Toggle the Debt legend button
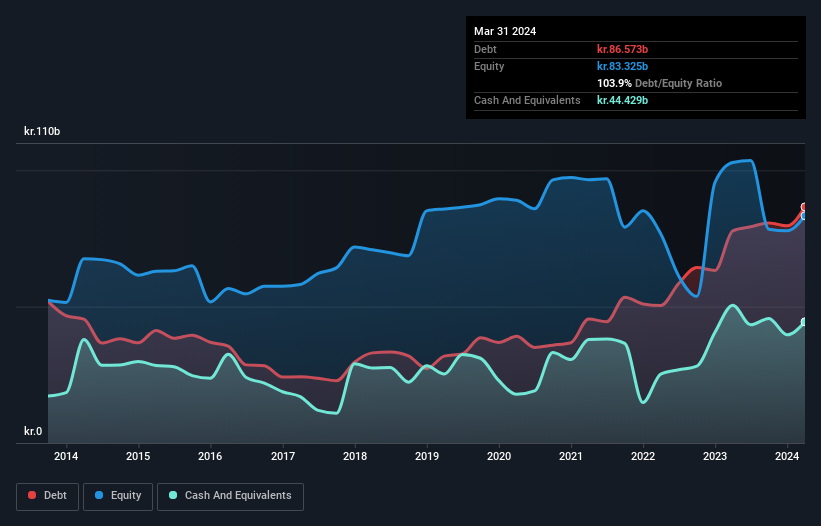 click(48, 496)
